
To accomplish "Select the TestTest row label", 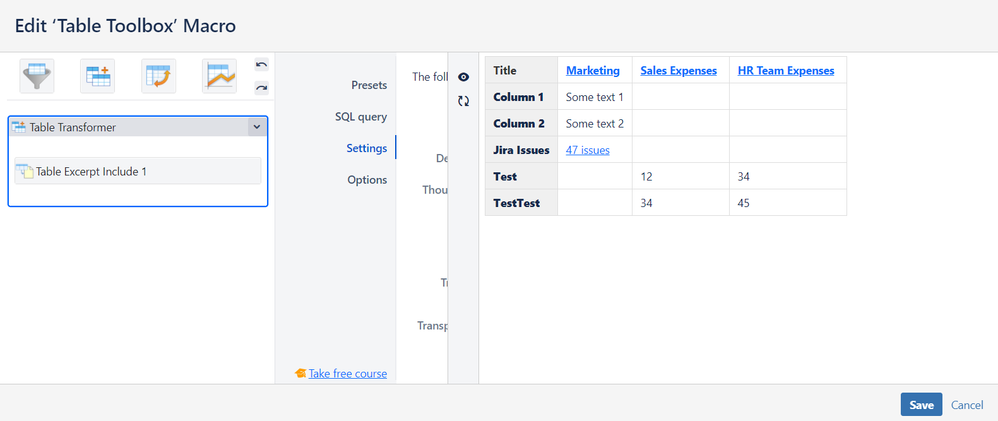I will click(x=521, y=203).
